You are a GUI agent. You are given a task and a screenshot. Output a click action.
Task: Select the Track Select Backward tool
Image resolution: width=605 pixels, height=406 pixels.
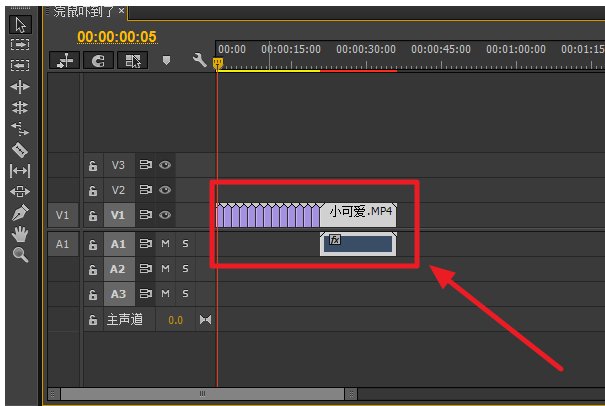click(x=20, y=65)
